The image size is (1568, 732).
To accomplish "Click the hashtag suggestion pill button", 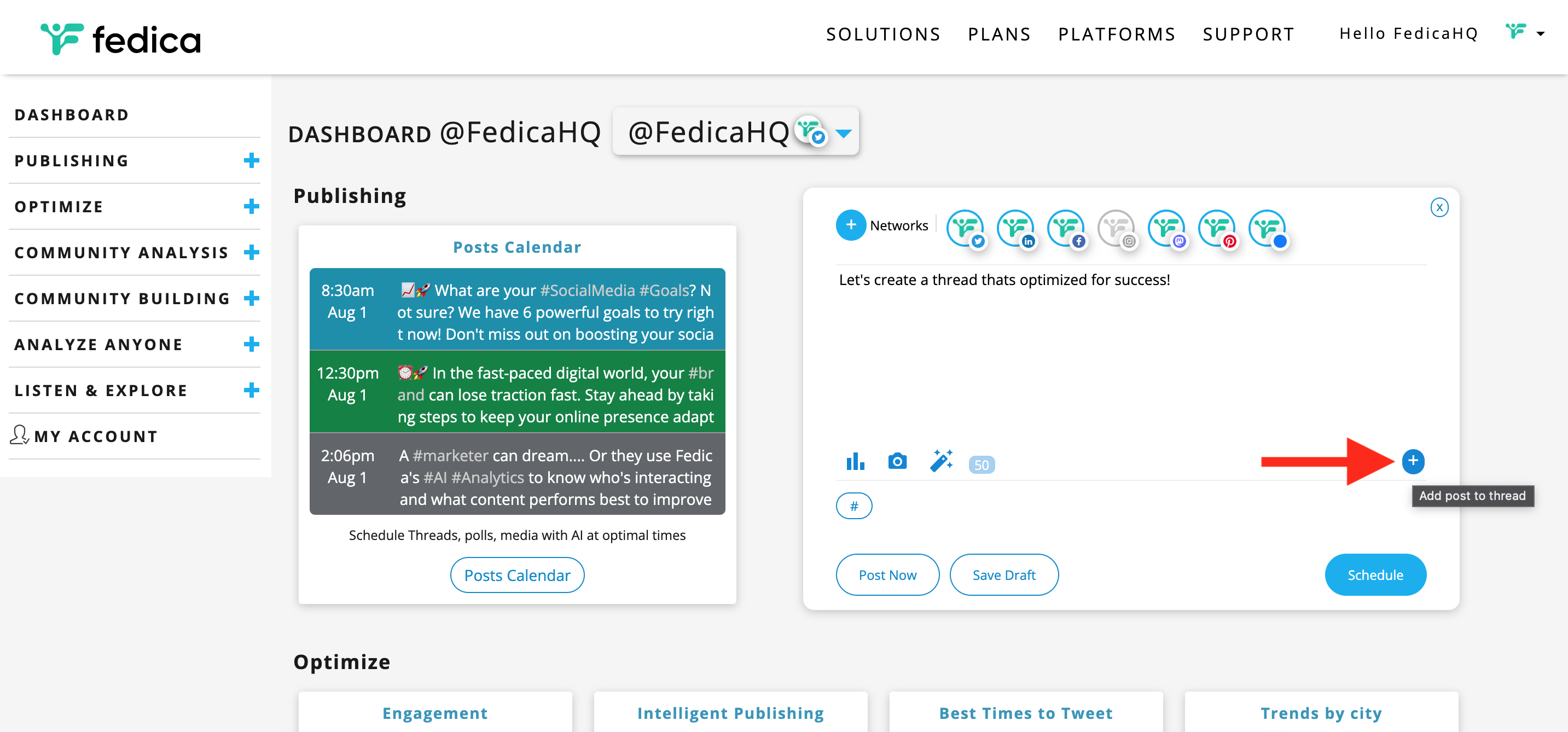I will (x=854, y=506).
